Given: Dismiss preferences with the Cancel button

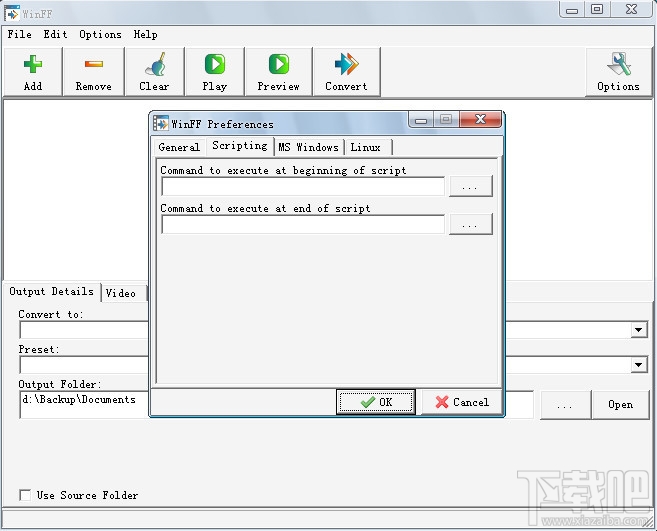Looking at the screenshot, I should pos(462,402).
